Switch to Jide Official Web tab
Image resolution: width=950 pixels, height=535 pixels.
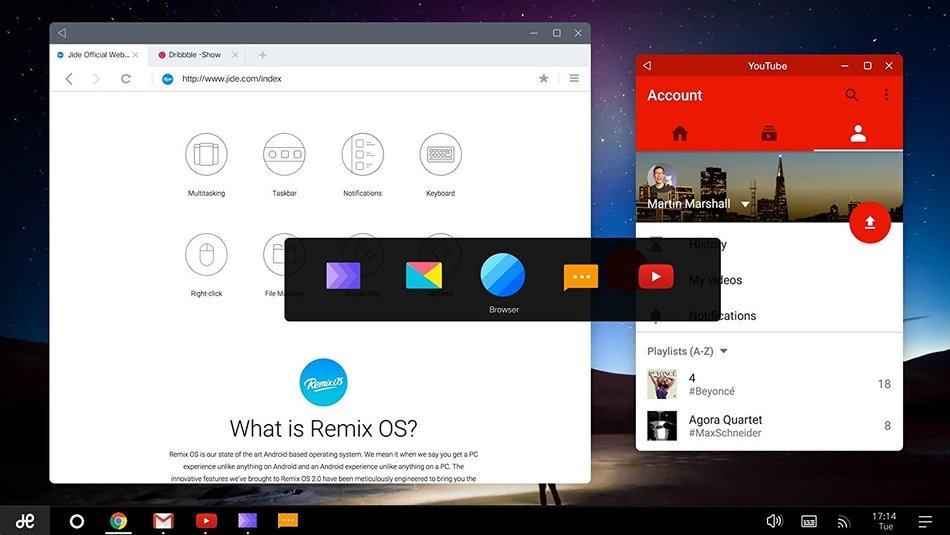pyautogui.click(x=98, y=55)
